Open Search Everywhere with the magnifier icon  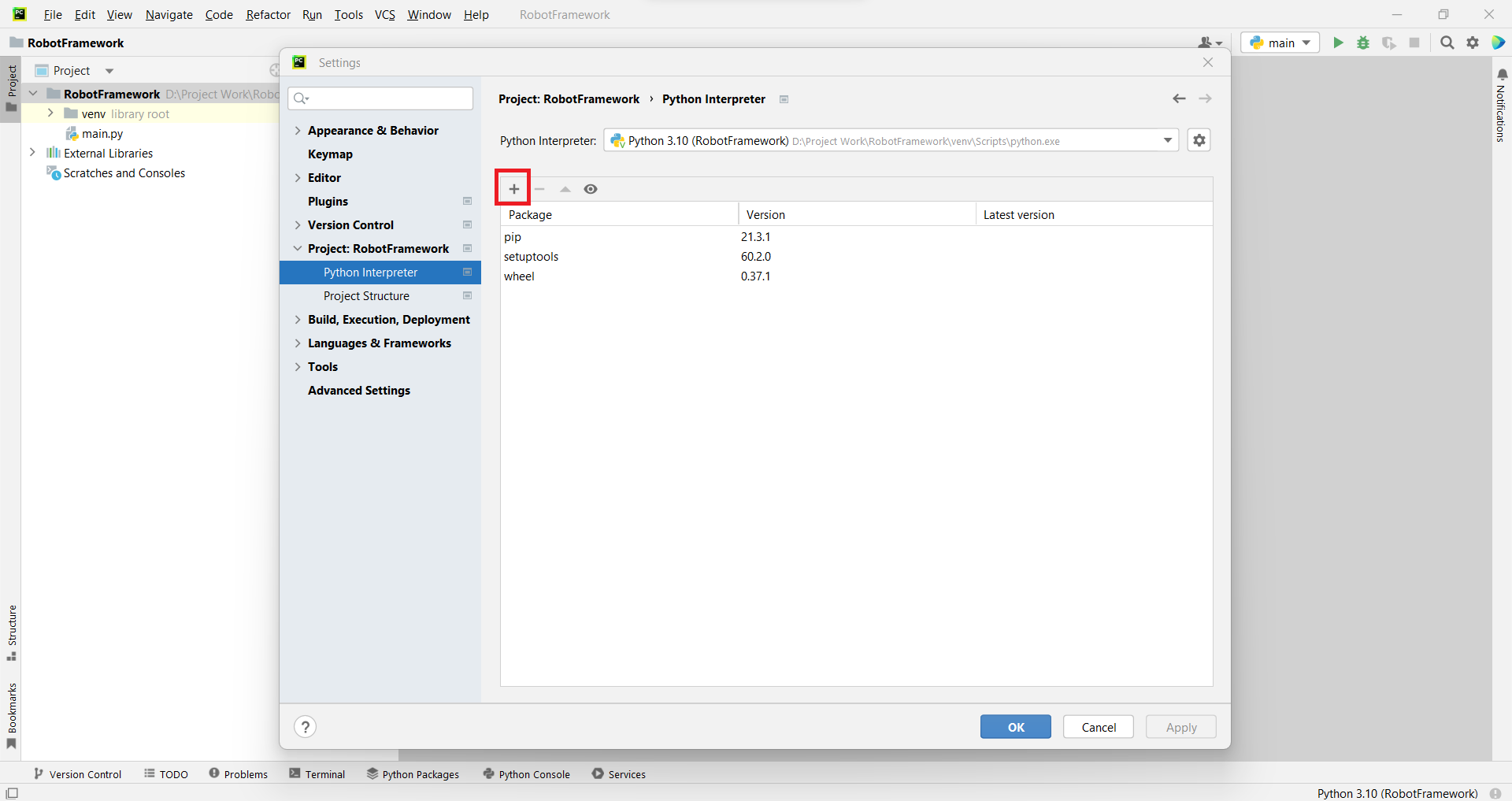(1447, 43)
